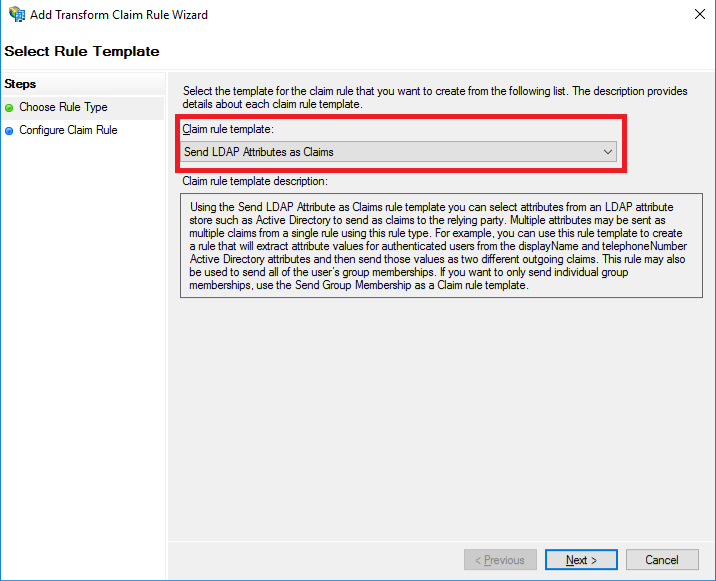Click the window title text in the title bar
The height and width of the screenshot is (581, 716).
click(x=121, y=15)
